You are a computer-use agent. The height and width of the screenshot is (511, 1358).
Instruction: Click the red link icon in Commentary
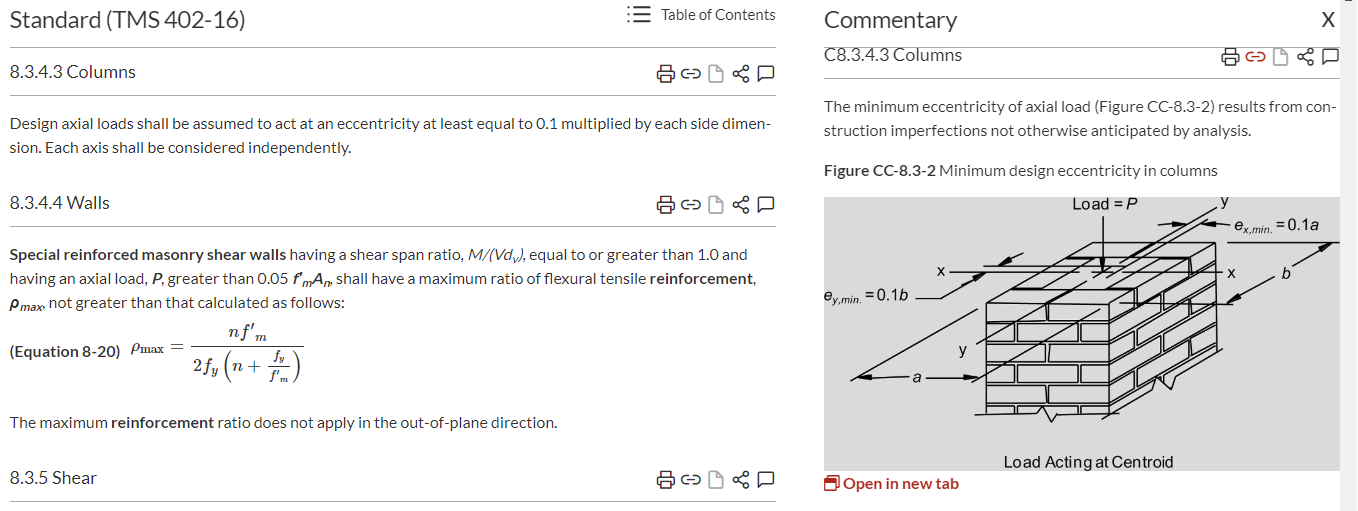click(x=1254, y=58)
